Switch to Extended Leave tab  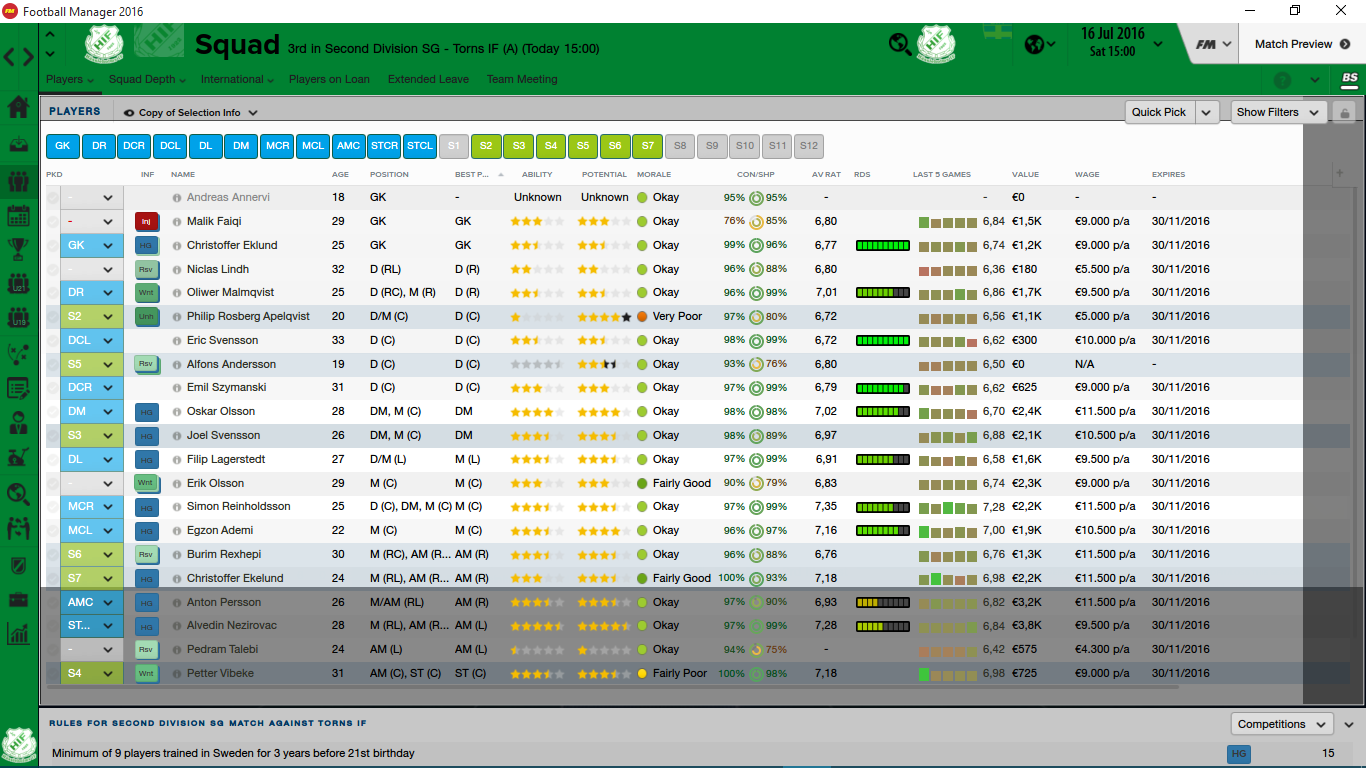point(428,80)
